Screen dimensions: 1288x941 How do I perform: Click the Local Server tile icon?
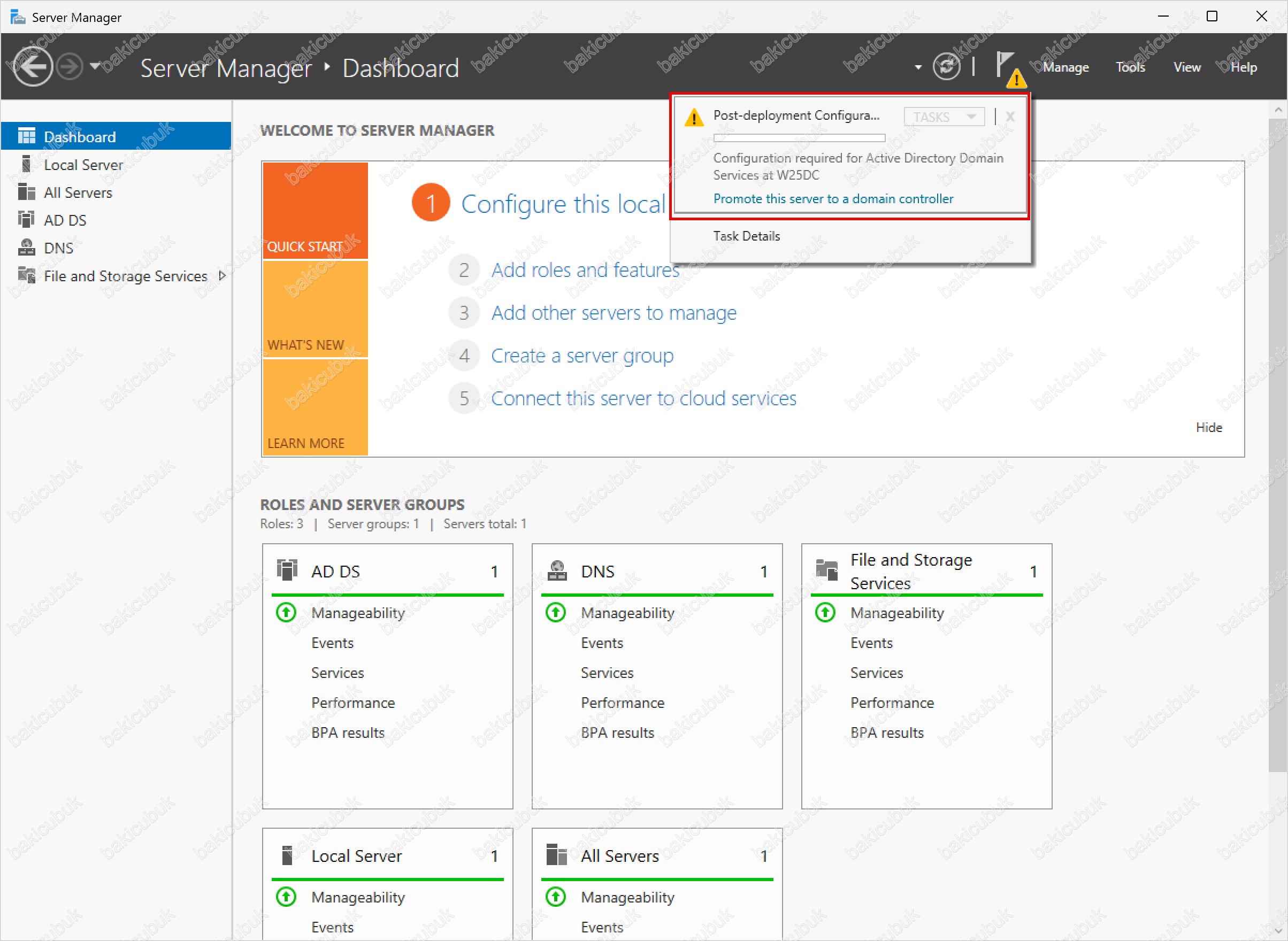(287, 855)
